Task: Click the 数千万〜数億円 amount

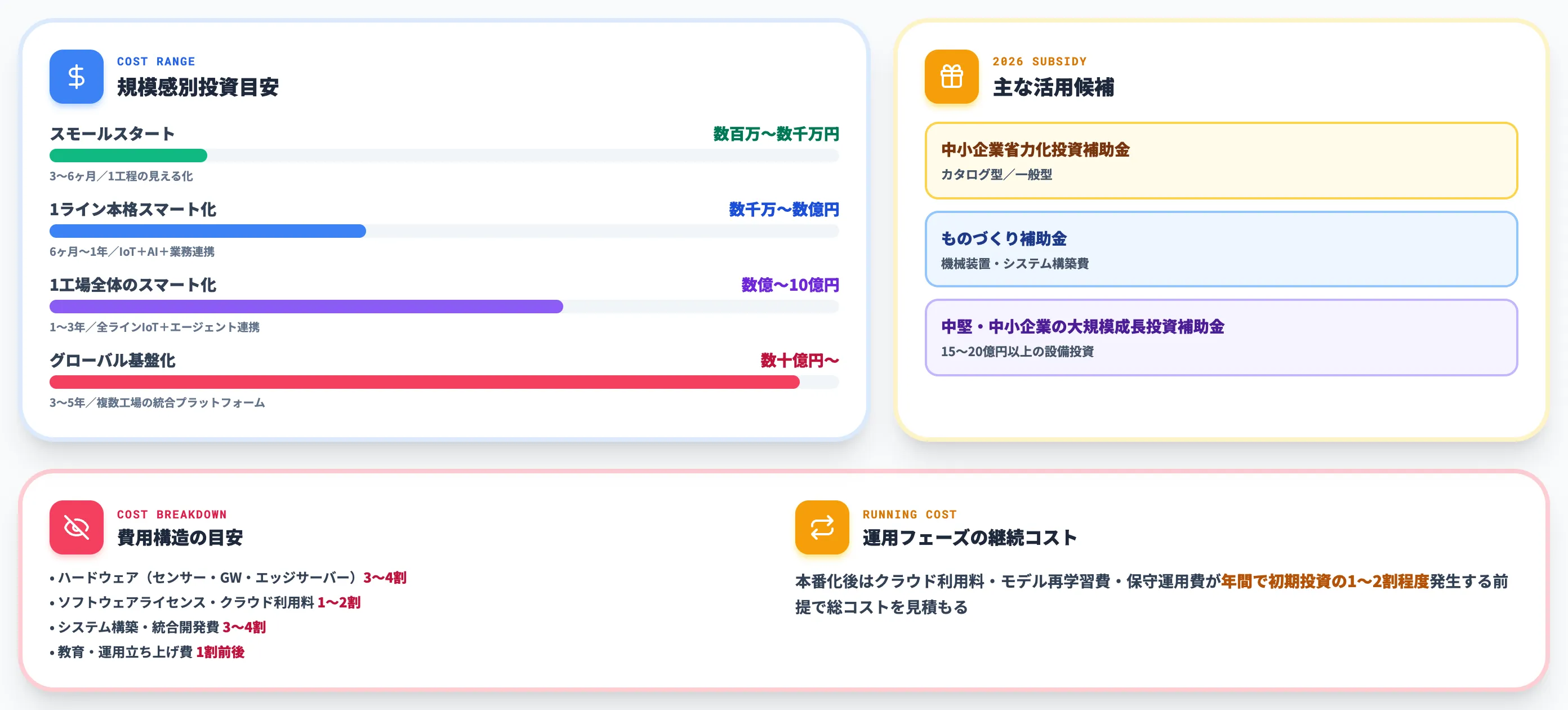Action: pyautogui.click(x=784, y=209)
